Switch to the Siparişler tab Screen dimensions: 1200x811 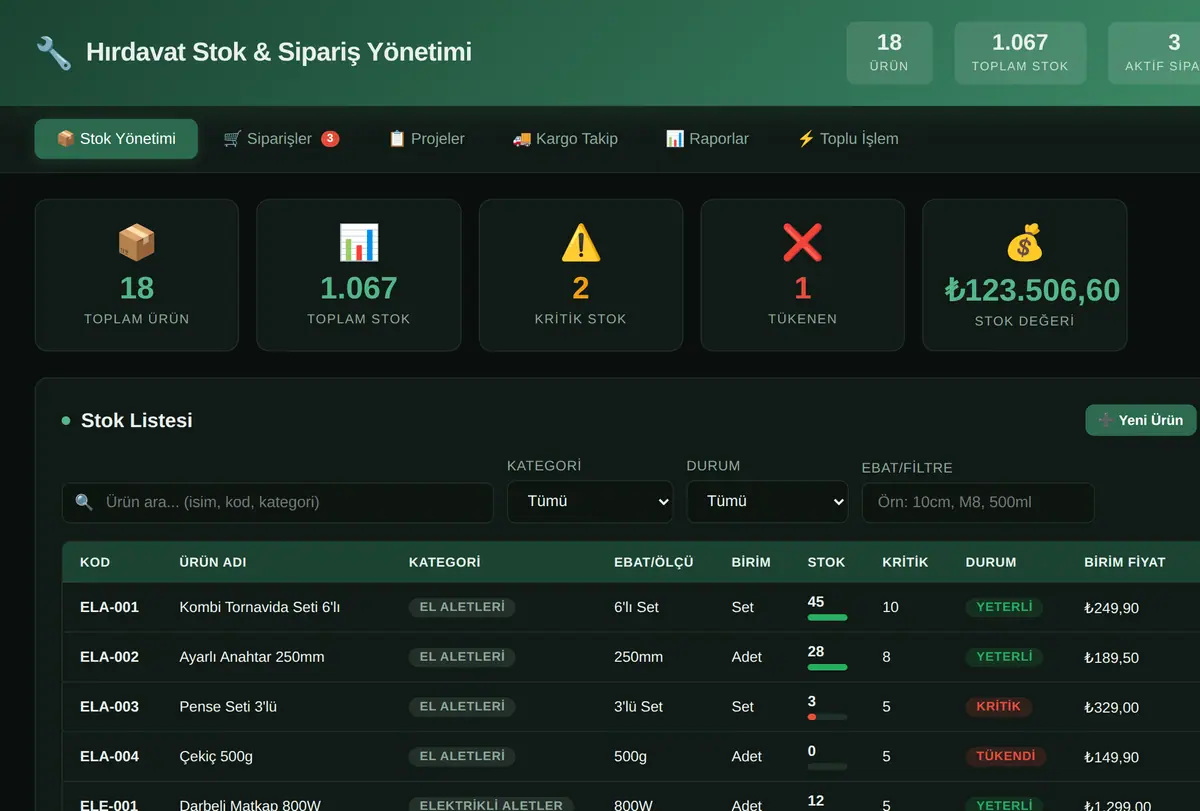click(x=281, y=139)
